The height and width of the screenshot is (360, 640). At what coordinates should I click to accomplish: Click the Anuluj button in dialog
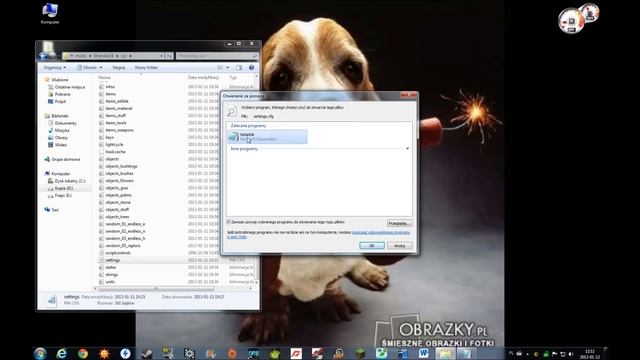point(400,245)
